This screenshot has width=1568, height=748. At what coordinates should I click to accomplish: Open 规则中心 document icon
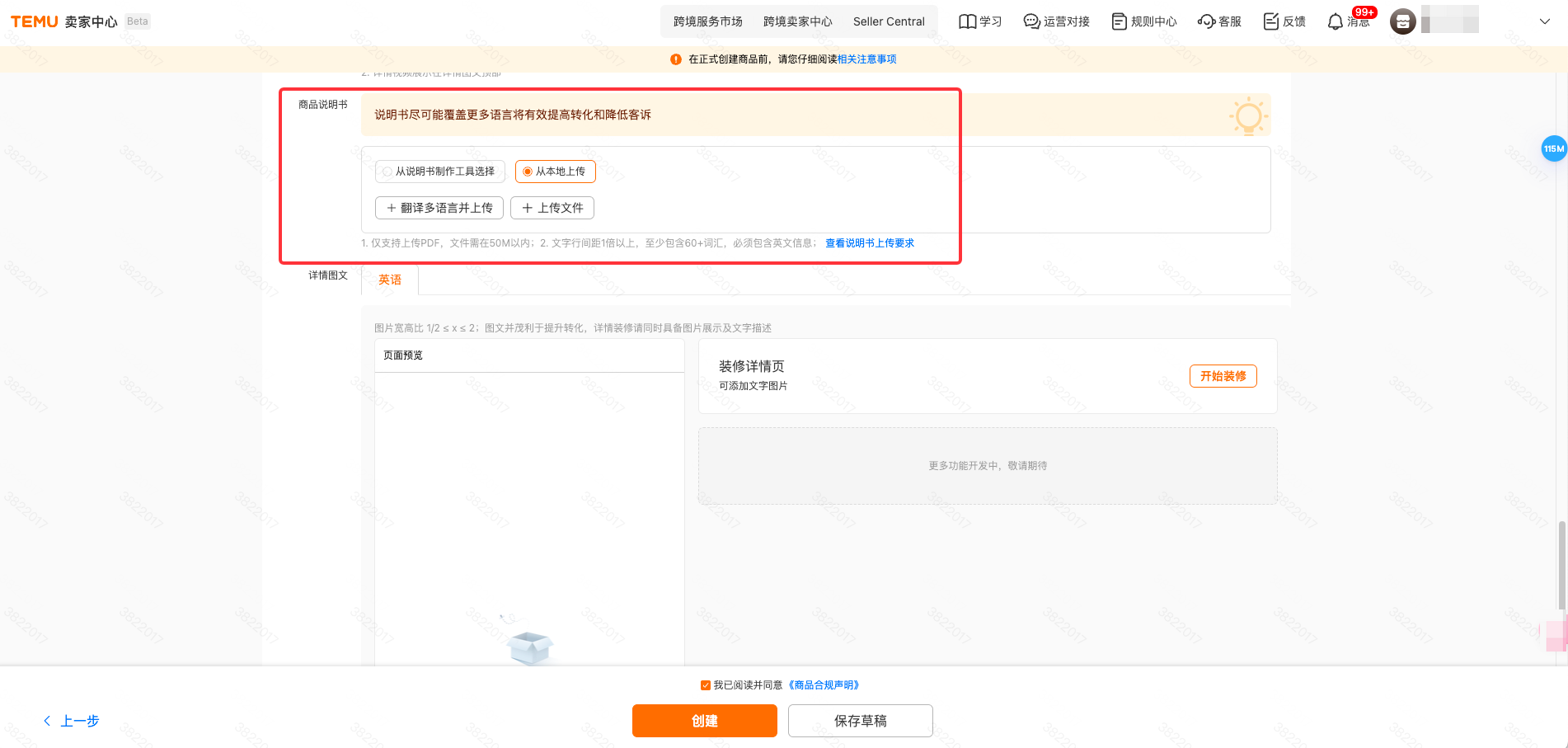(1119, 21)
